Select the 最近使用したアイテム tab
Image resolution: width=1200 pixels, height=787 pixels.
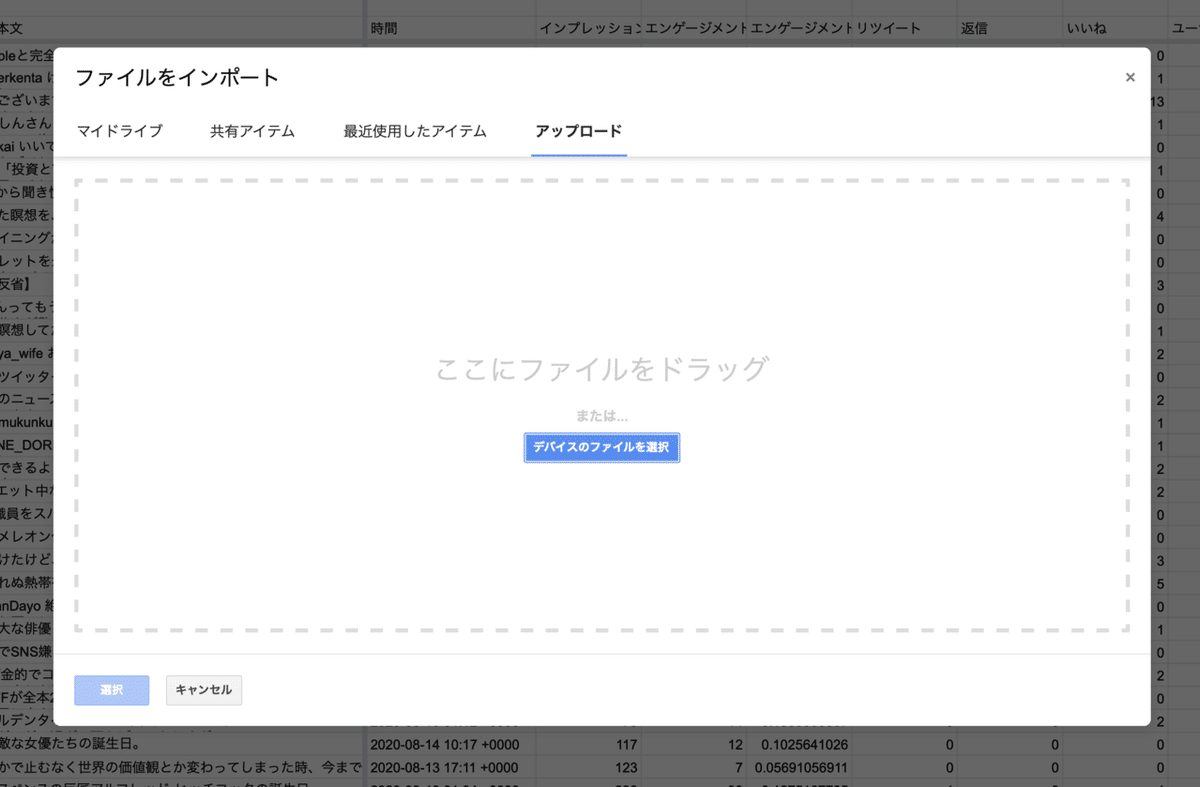point(414,131)
